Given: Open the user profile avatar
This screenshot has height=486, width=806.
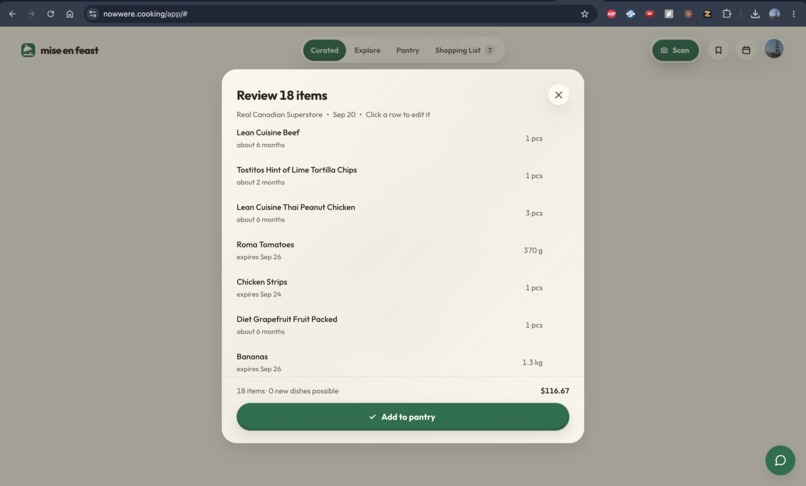Looking at the screenshot, I should (x=774, y=49).
